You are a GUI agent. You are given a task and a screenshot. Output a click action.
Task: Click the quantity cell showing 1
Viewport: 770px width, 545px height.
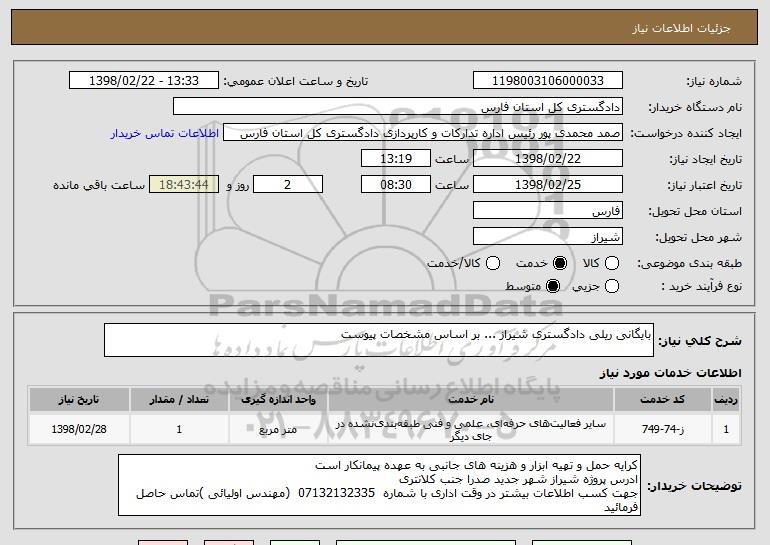coord(179,429)
